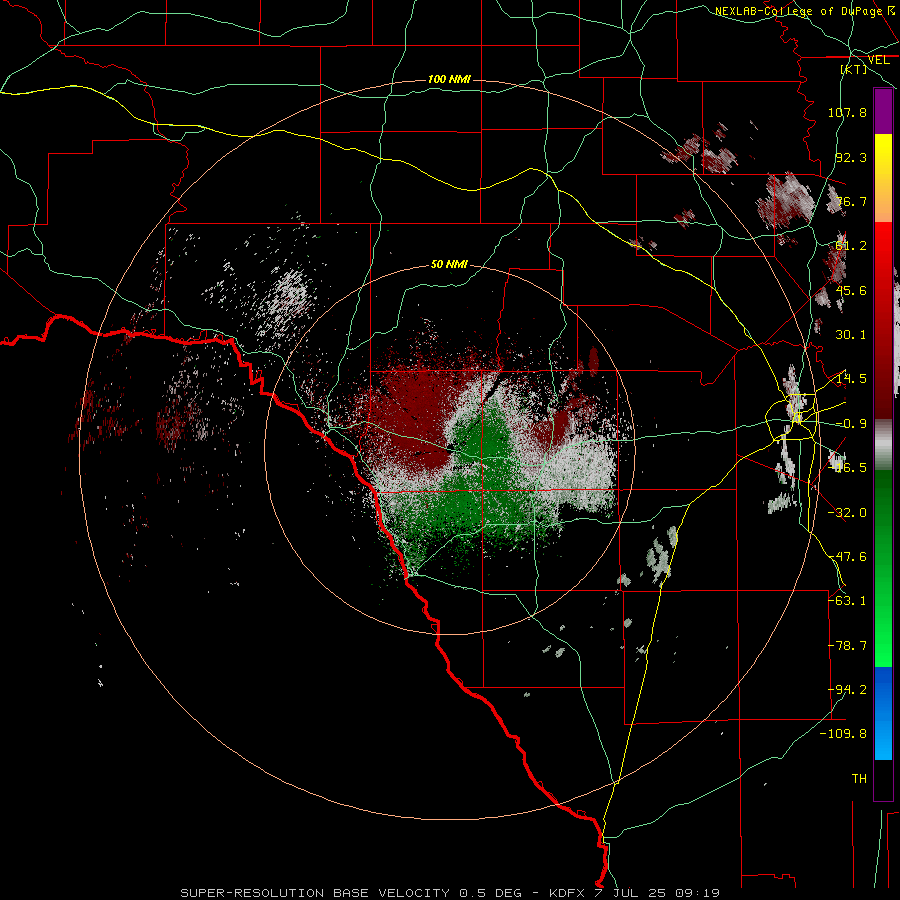Click the 76.7 velocity scale value
Screen dimensions: 900x900
click(851, 201)
